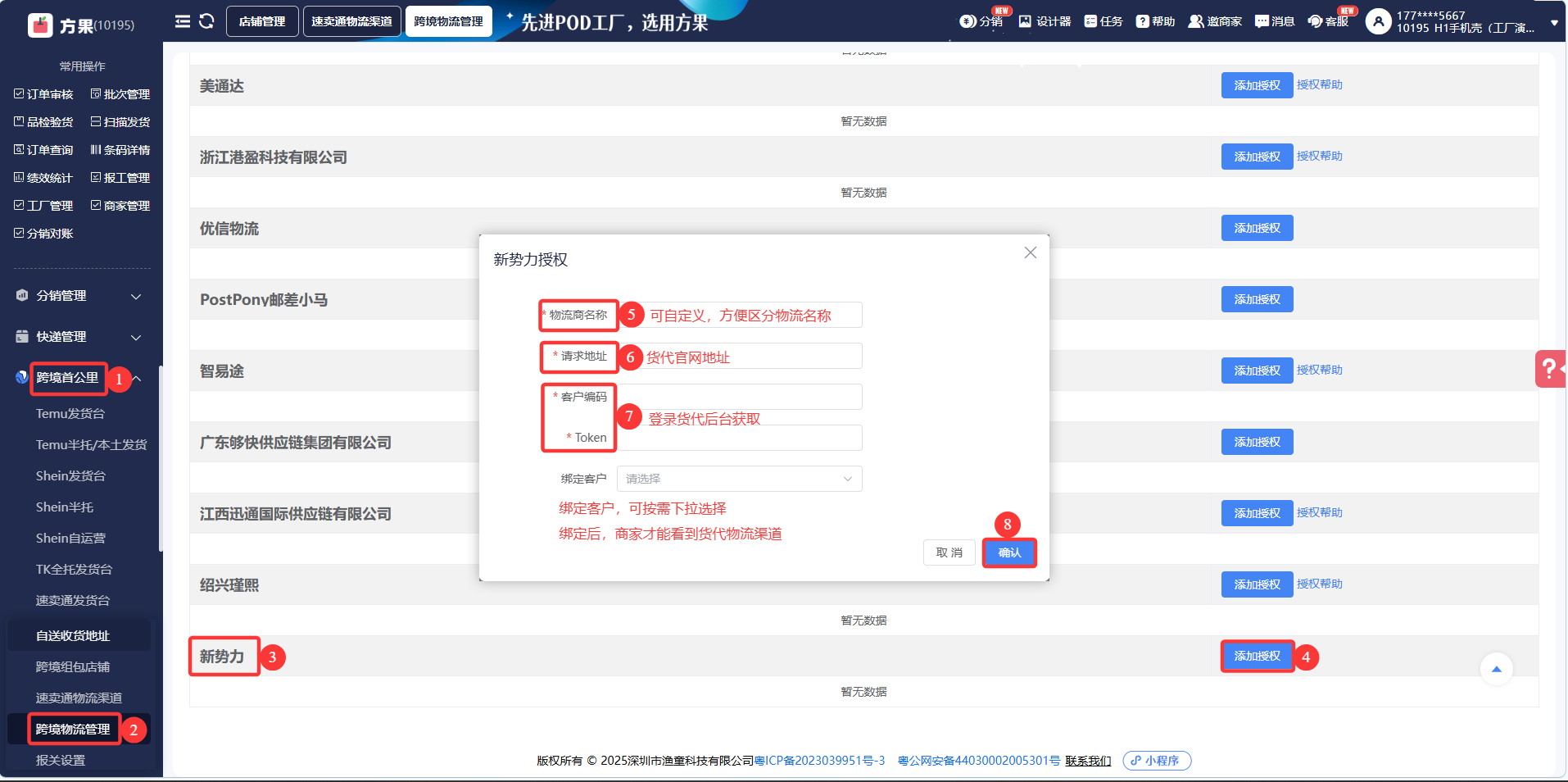
Task: Open the 品检验货 shortcut
Action: coord(44,122)
